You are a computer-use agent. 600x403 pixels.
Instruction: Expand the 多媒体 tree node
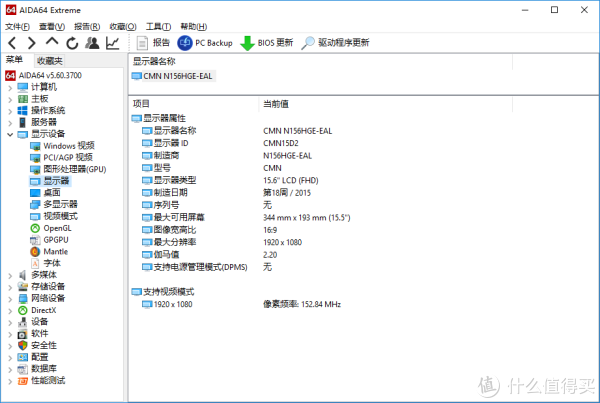point(10,276)
